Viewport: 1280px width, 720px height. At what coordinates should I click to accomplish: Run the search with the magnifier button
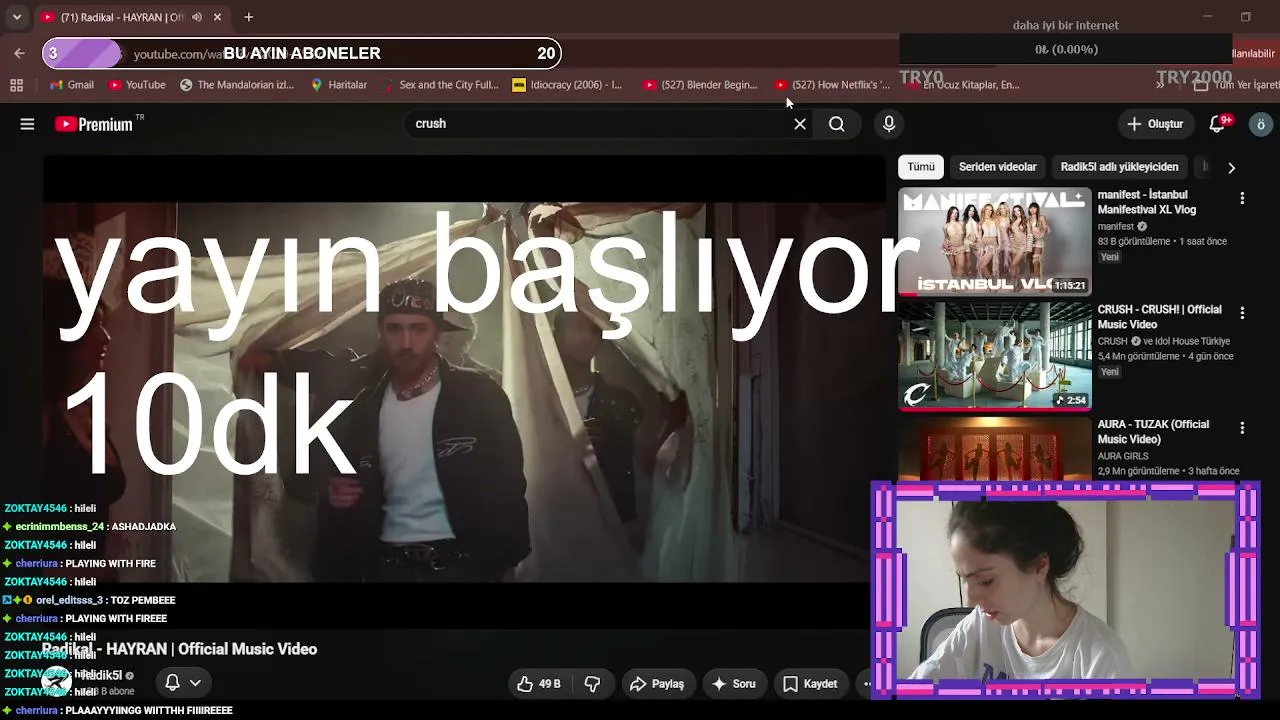[x=837, y=124]
